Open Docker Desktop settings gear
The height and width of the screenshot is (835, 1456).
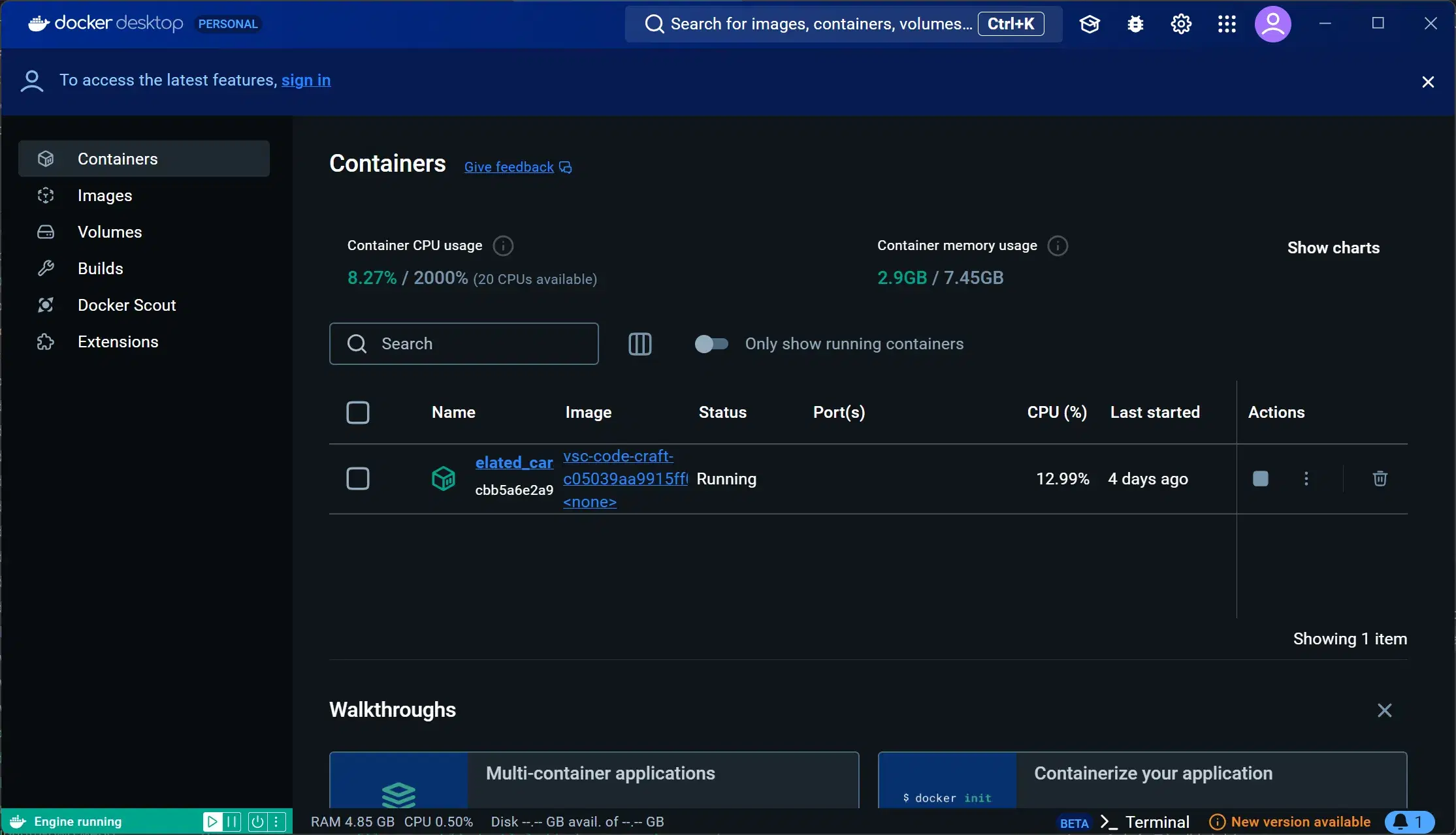click(1181, 24)
